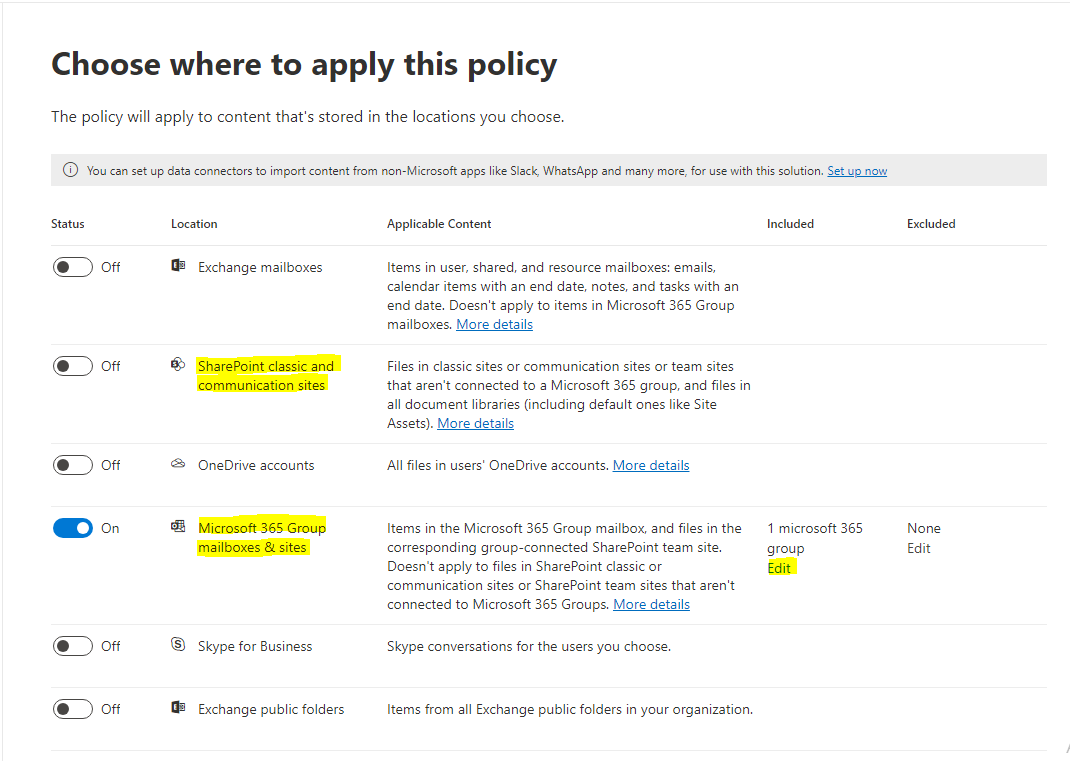Click the info icon in the data connectors banner
Image resolution: width=1070 pixels, height=761 pixels.
(x=70, y=170)
